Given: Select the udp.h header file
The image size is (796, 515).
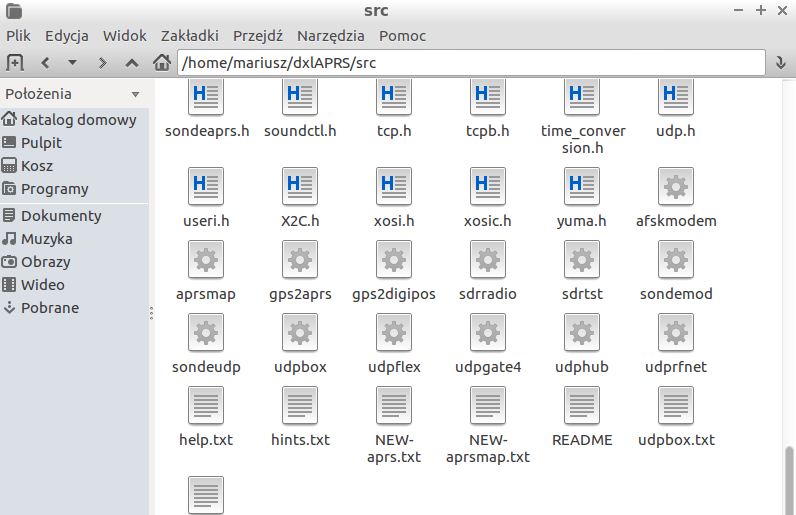Looking at the screenshot, I should click(x=676, y=109).
